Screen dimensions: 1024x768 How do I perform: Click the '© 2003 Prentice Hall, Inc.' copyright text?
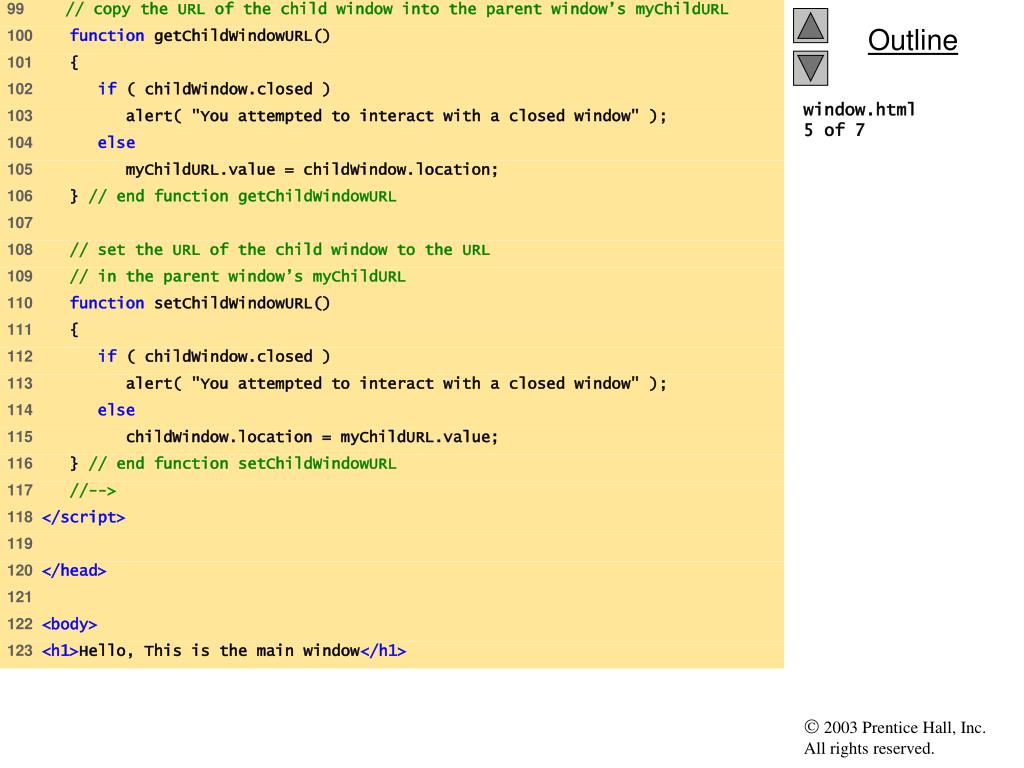pos(895,728)
